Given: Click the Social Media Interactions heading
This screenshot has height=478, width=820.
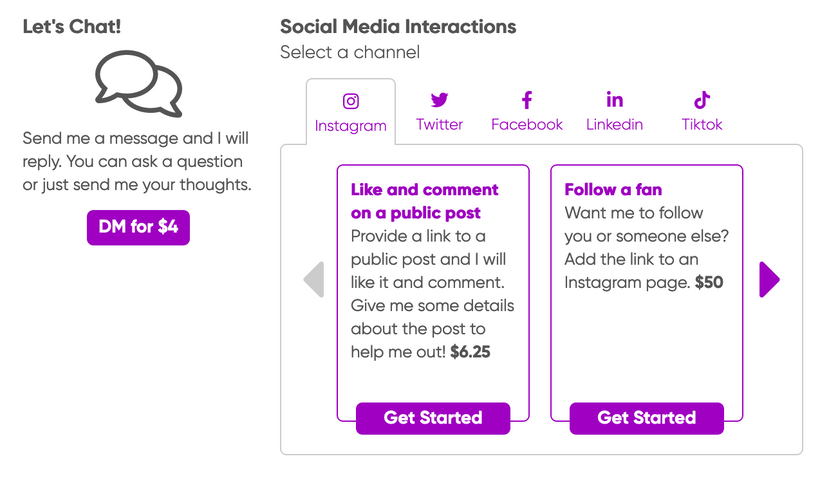Looking at the screenshot, I should coord(398,27).
